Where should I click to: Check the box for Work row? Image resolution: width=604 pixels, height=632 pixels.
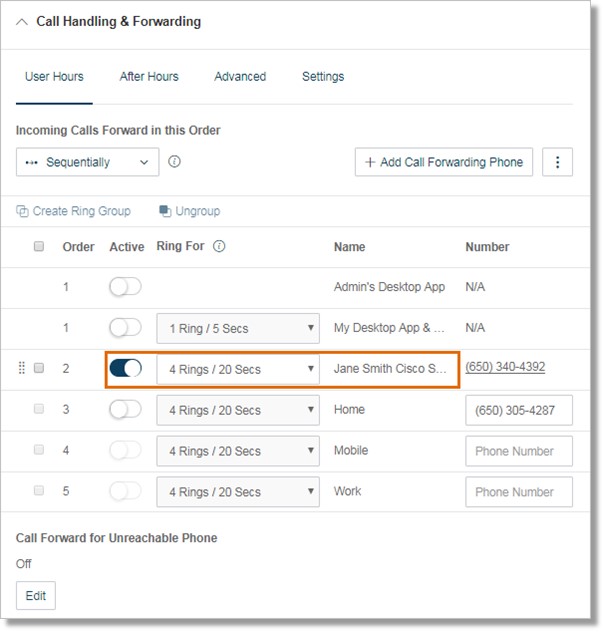(x=39, y=491)
